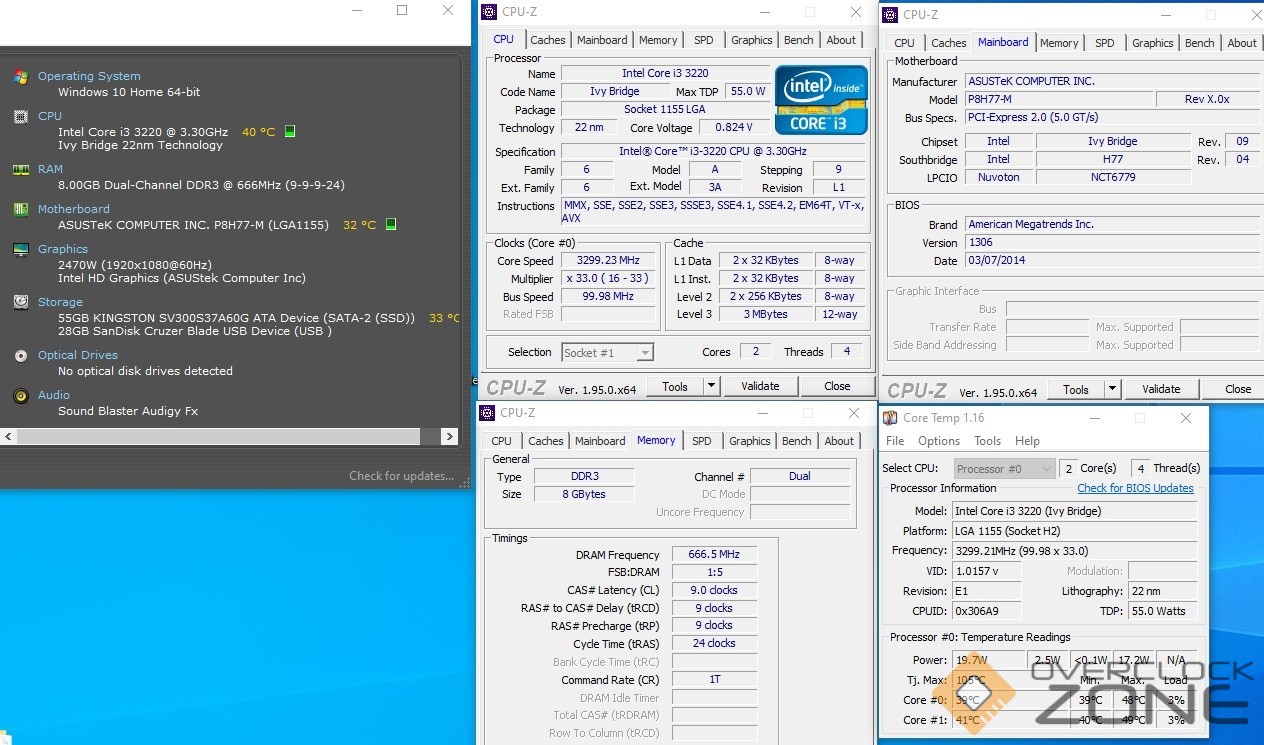The image size is (1264, 745).
Task: Click Validate in CPU-Z processor window
Action: [760, 386]
